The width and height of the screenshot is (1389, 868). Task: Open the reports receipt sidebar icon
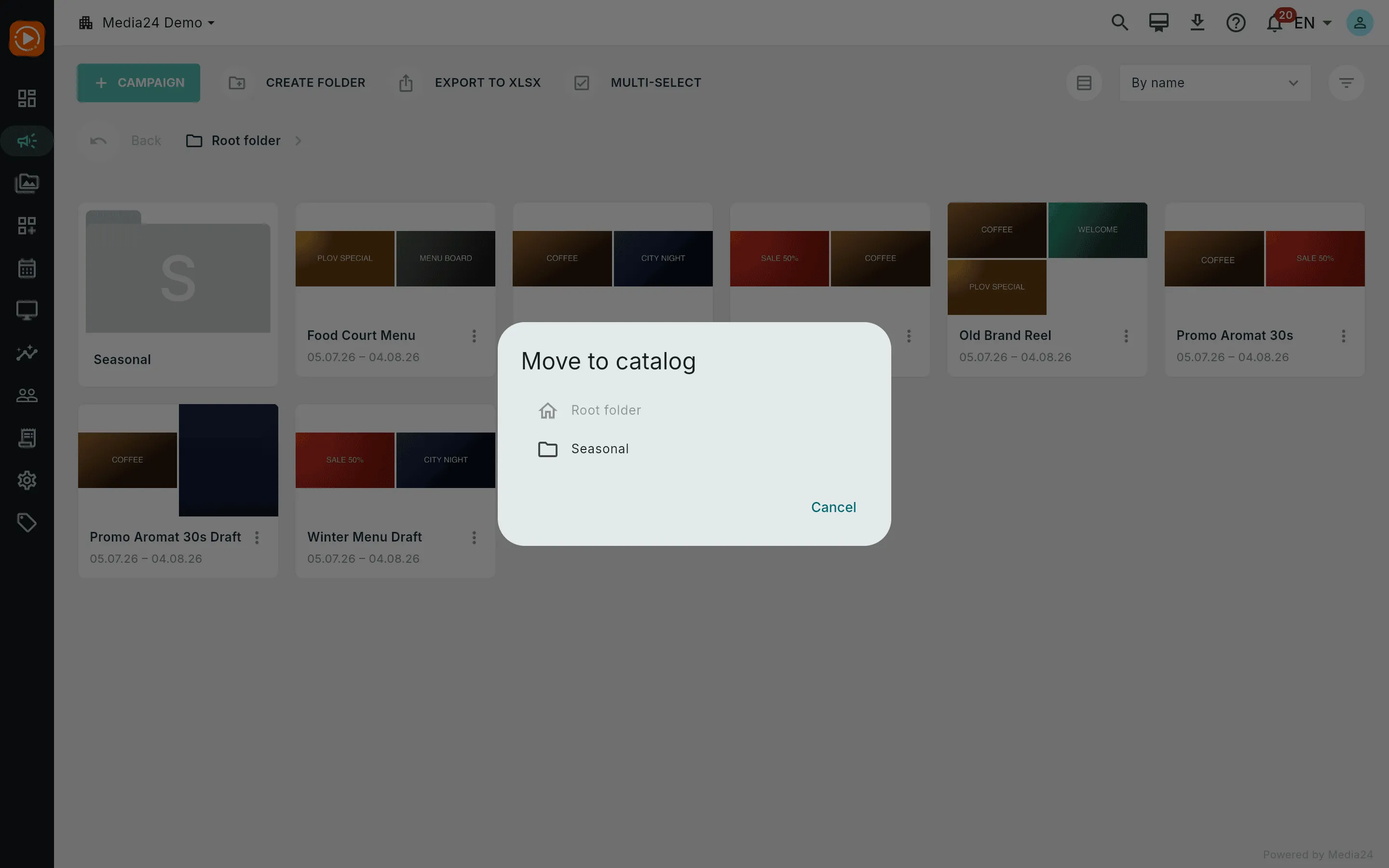click(27, 438)
